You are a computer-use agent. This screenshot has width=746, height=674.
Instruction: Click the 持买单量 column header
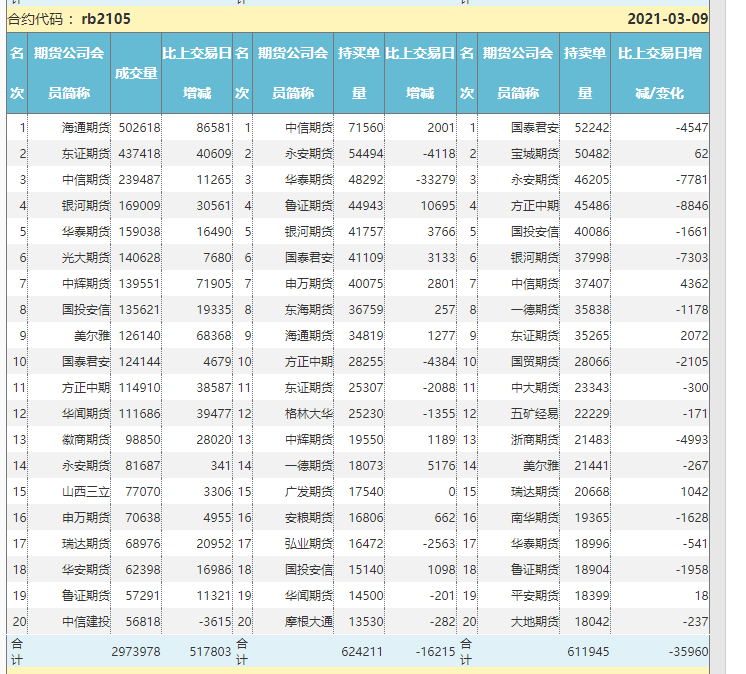click(x=359, y=73)
